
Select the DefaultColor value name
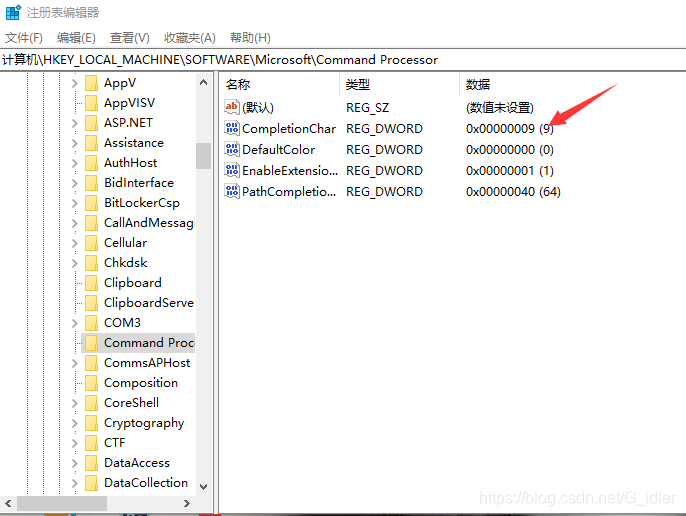pyautogui.click(x=278, y=150)
